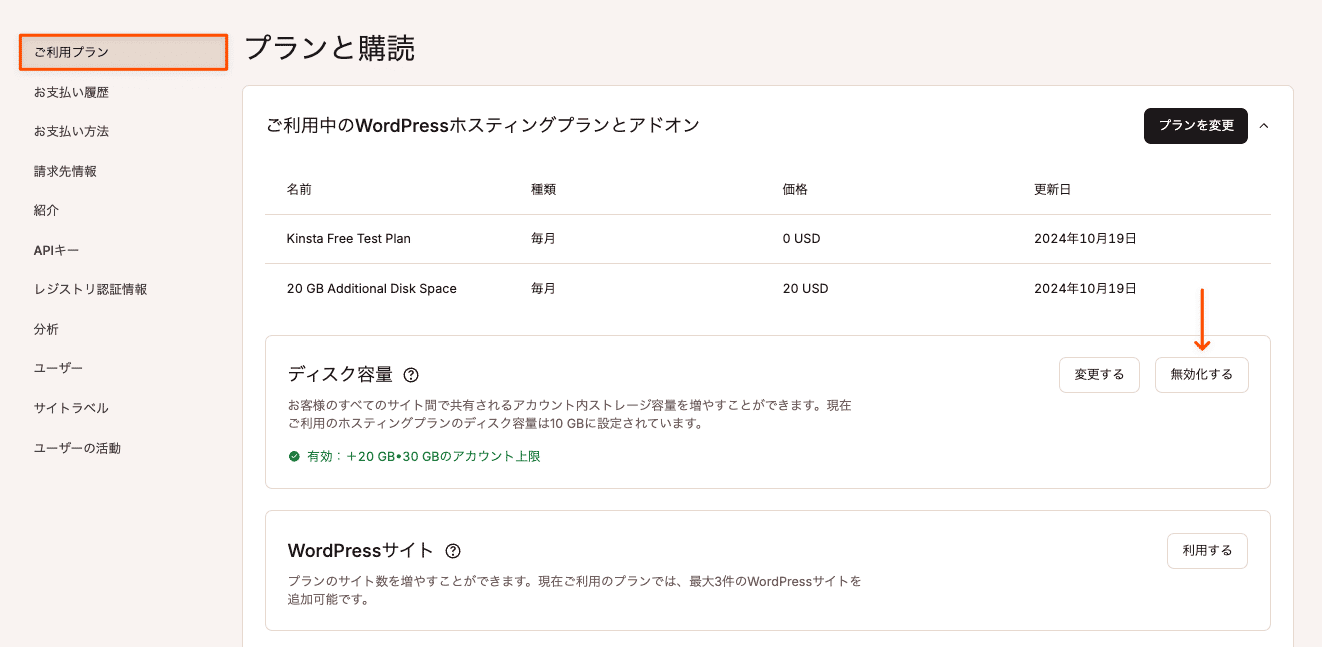Click the 有効：+20 GB account limit status text
Image resolution: width=1322 pixels, height=647 pixels.
[x=424, y=456]
